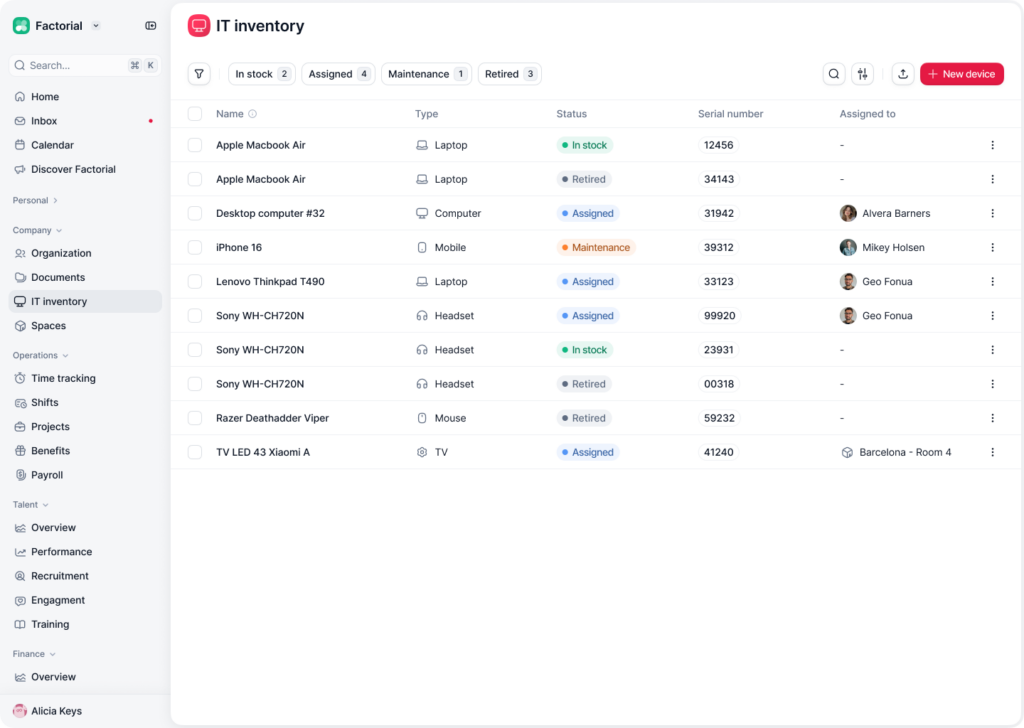This screenshot has width=1024, height=728.
Task: Filter by Maintenance tab
Action: [426, 74]
